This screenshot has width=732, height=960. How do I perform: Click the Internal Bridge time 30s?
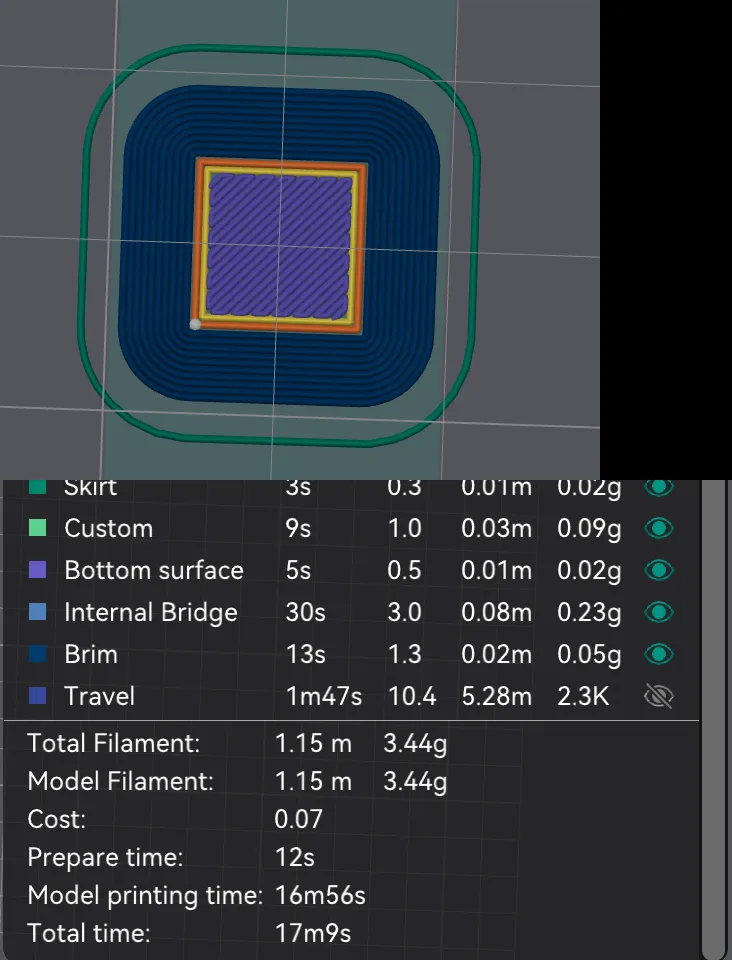coord(305,612)
